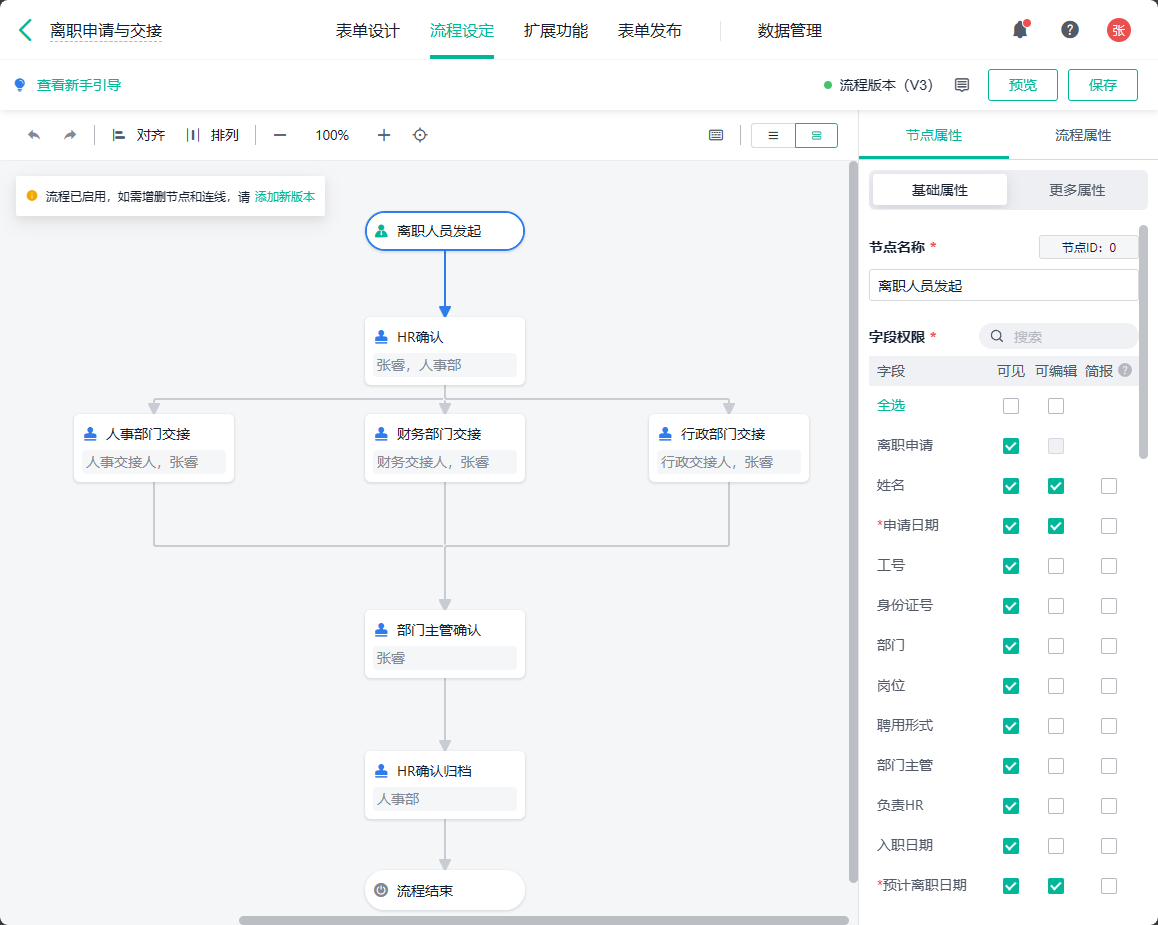1158x925 pixels.
Task: Enable 岗位 简报 checkbox
Action: pos(1109,686)
